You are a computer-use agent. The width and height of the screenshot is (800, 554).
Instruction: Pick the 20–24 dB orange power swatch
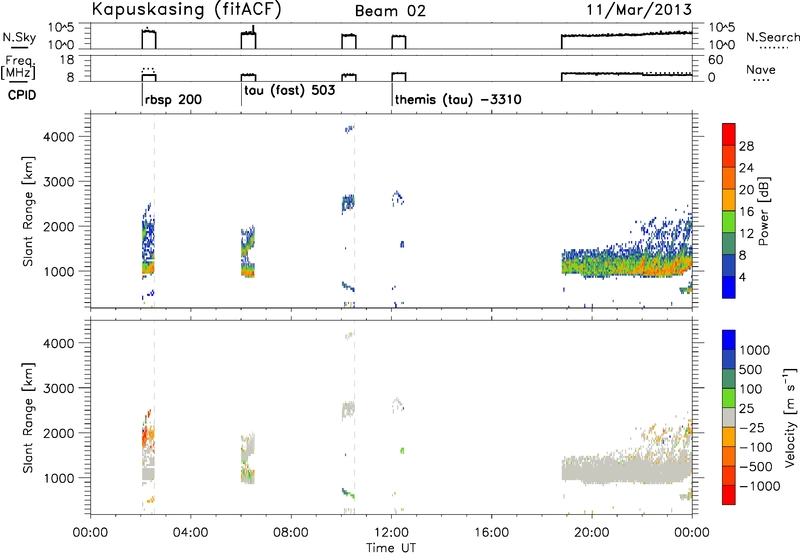(x=729, y=178)
